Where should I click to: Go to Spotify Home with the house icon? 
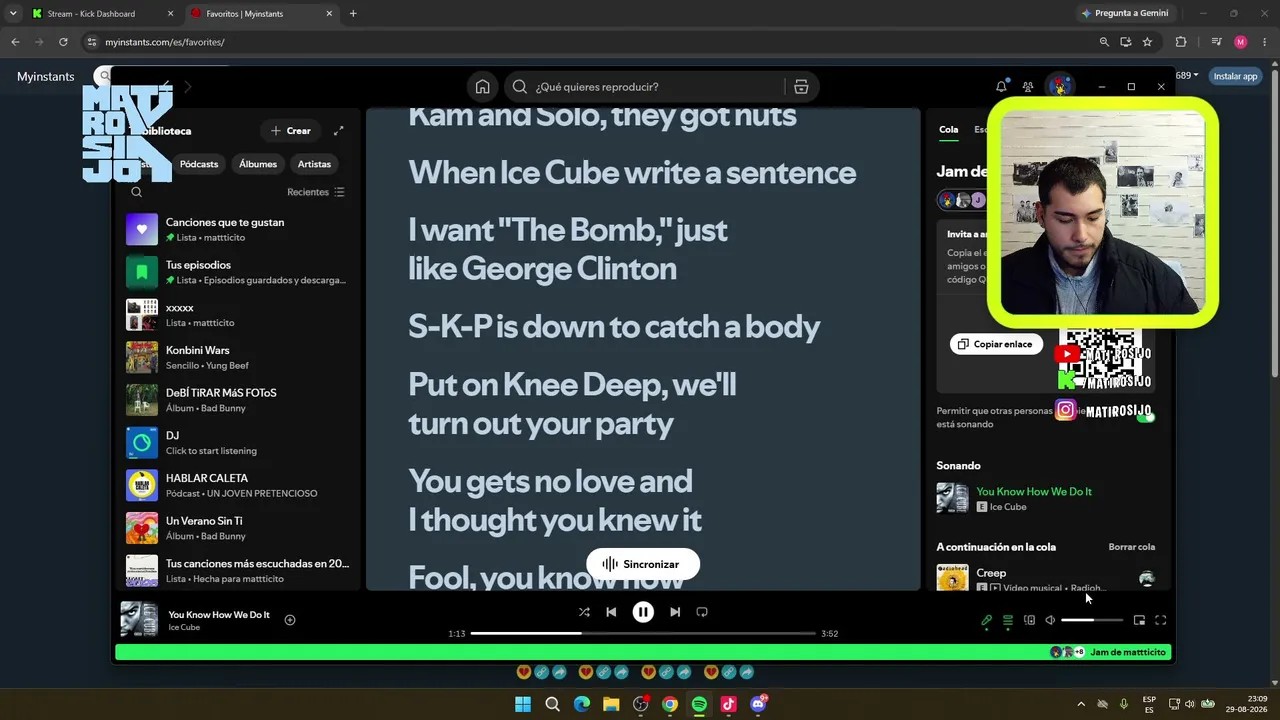click(x=482, y=87)
